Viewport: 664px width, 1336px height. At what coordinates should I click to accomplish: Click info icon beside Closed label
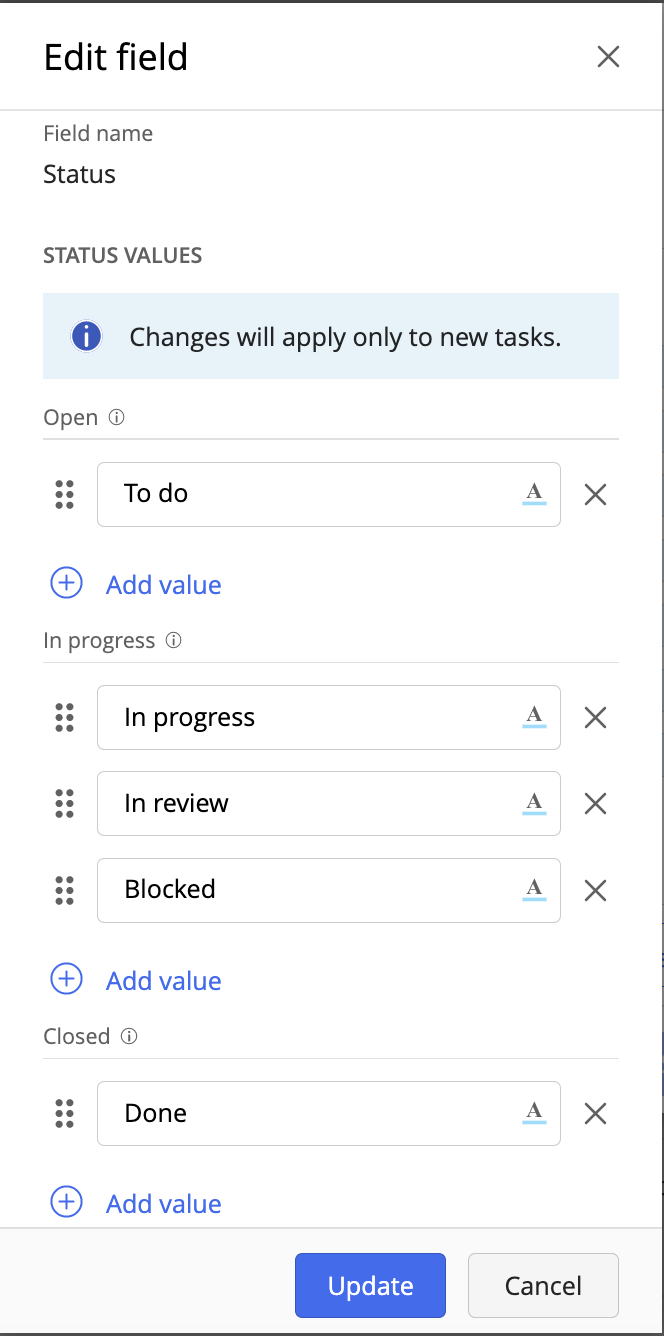(128, 1037)
